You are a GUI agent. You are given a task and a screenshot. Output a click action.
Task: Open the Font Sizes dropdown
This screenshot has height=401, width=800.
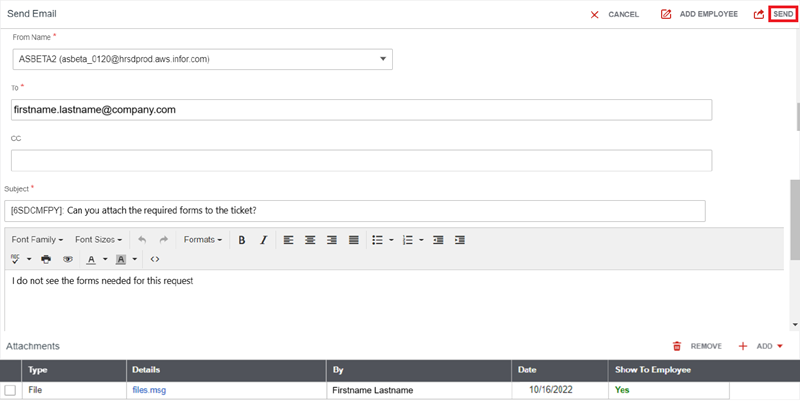pyautogui.click(x=98, y=239)
